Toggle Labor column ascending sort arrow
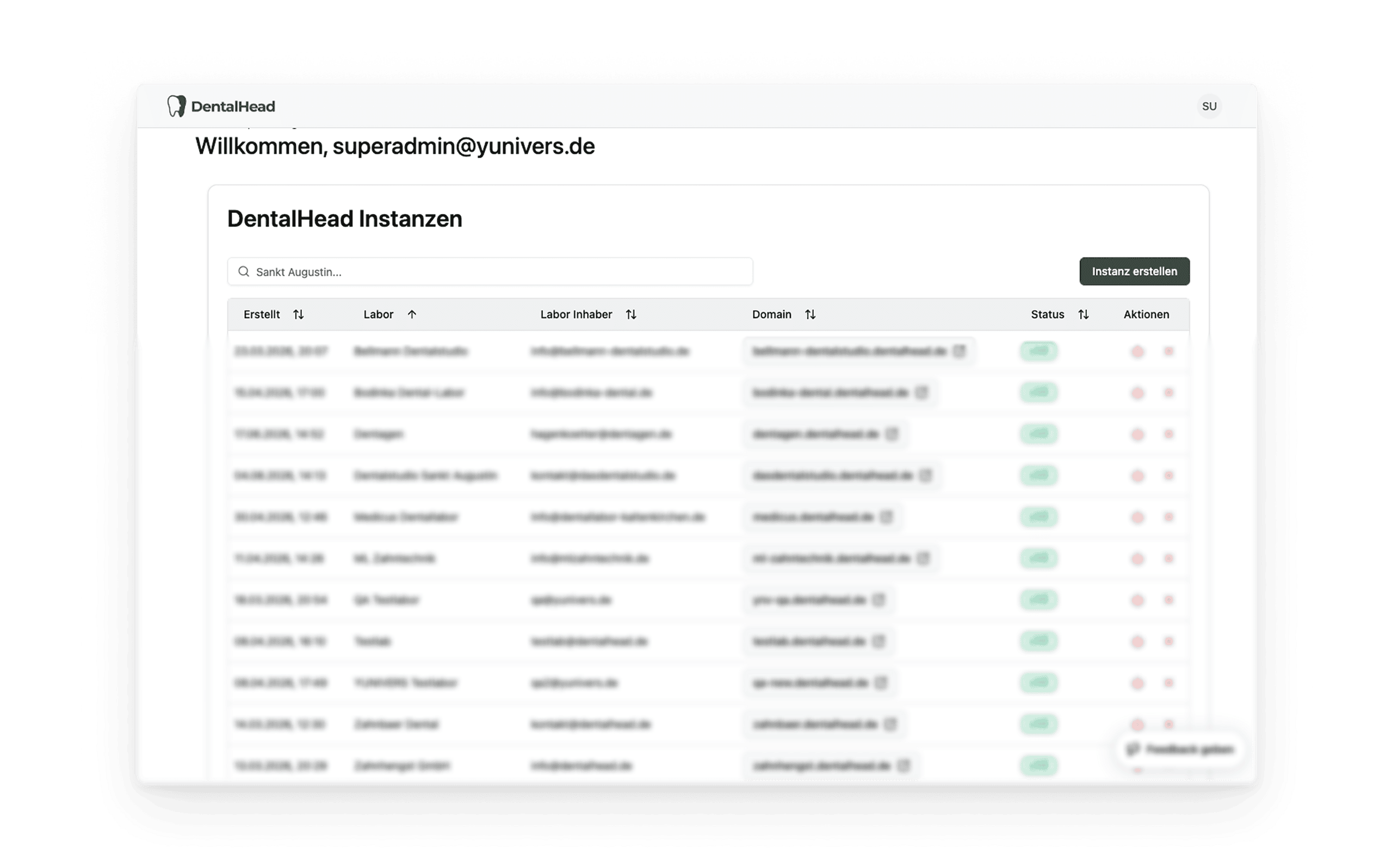The width and height of the screenshot is (1392, 868). [412, 314]
